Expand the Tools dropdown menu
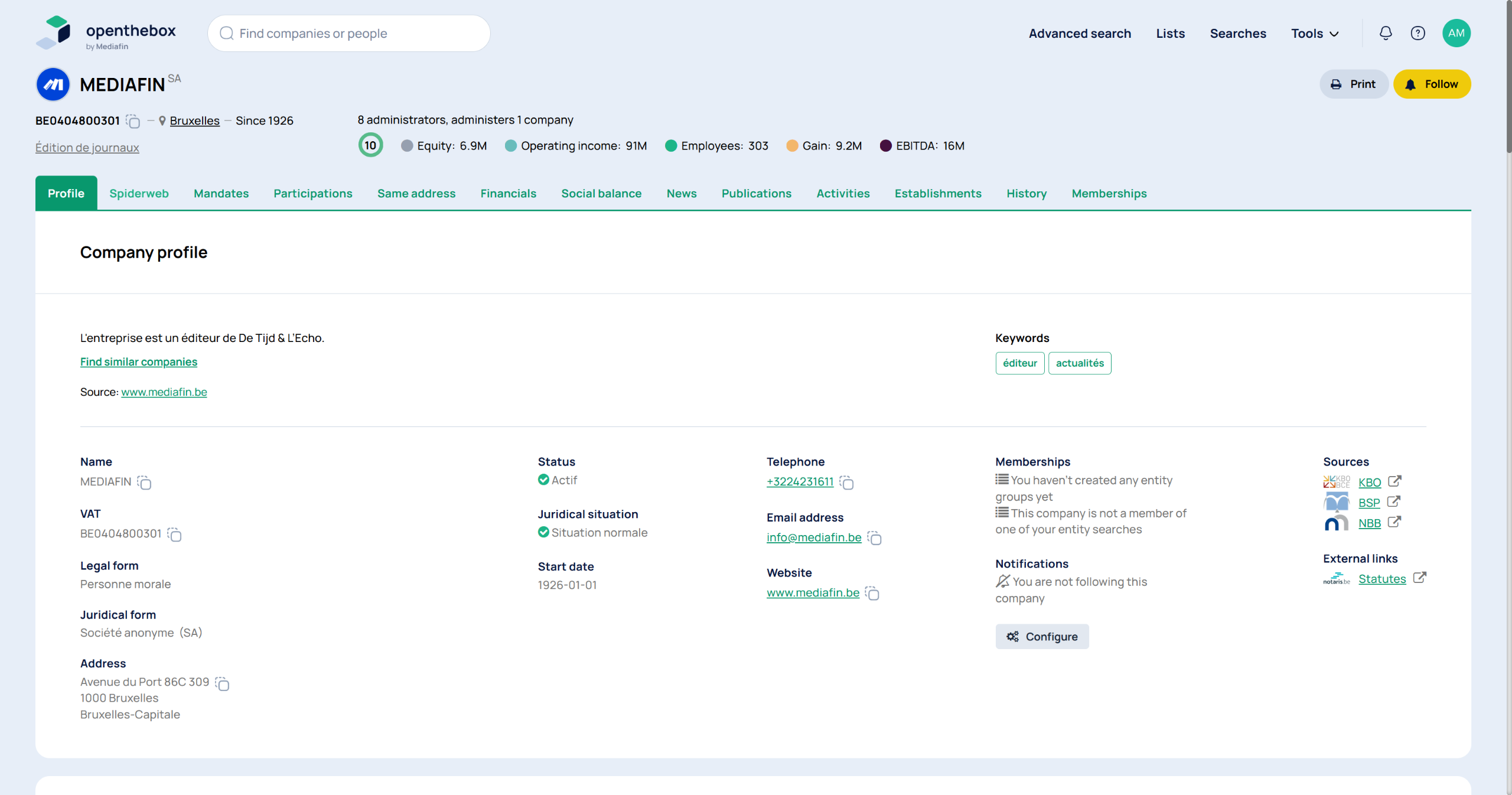 pos(1315,34)
